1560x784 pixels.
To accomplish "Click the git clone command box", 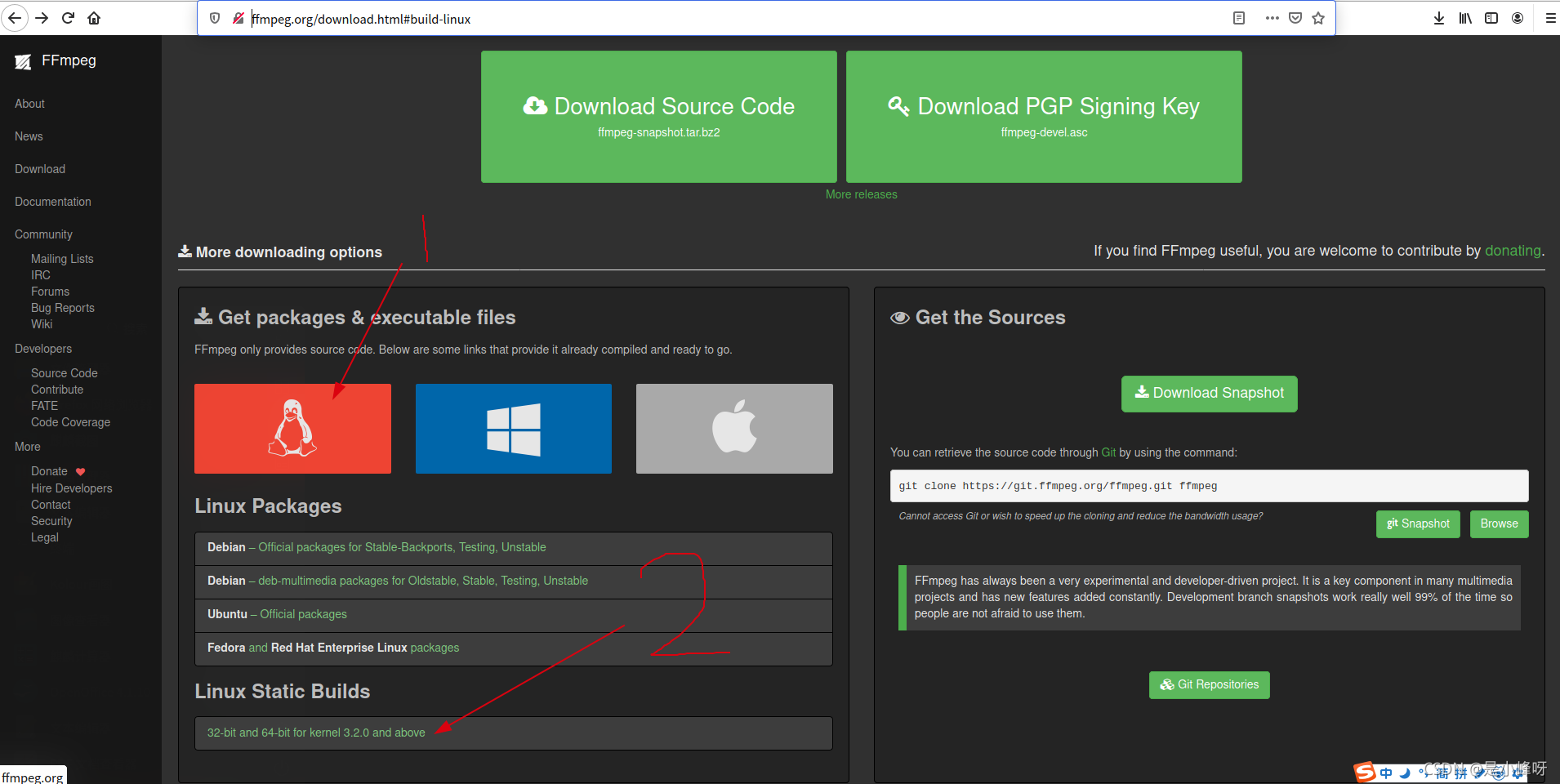I will [x=1209, y=486].
